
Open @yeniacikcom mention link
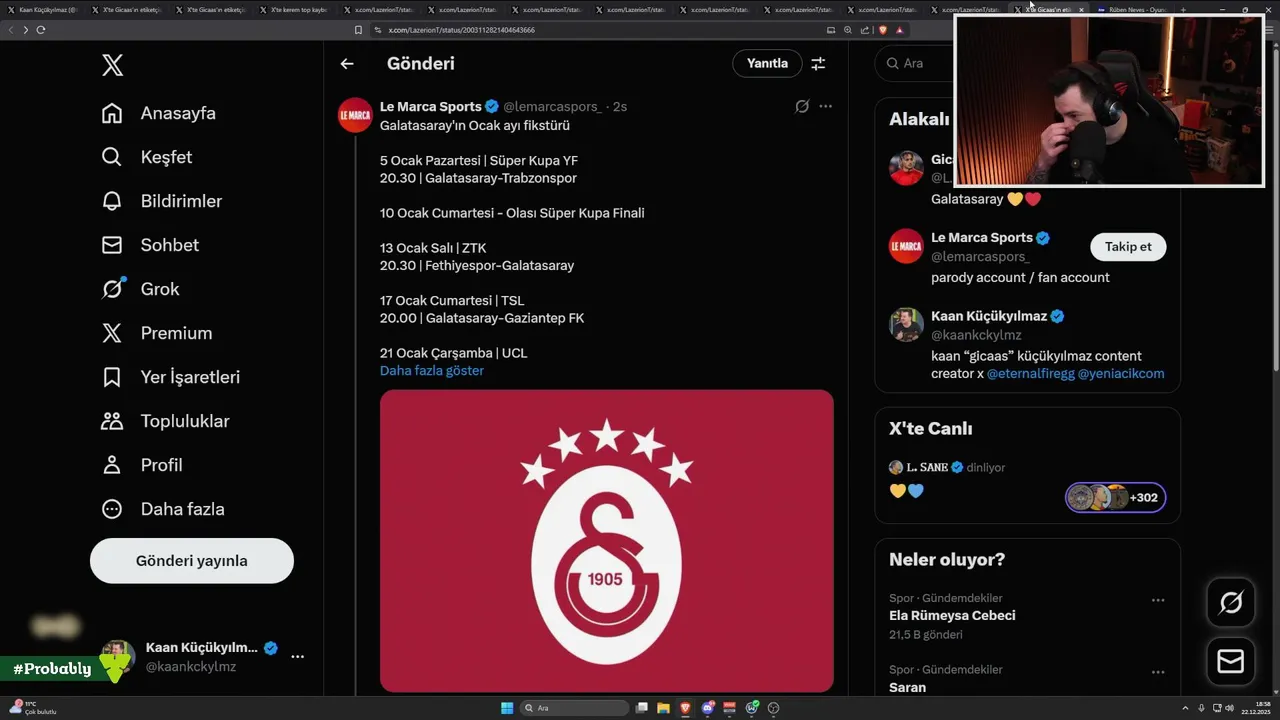[x=1121, y=374]
